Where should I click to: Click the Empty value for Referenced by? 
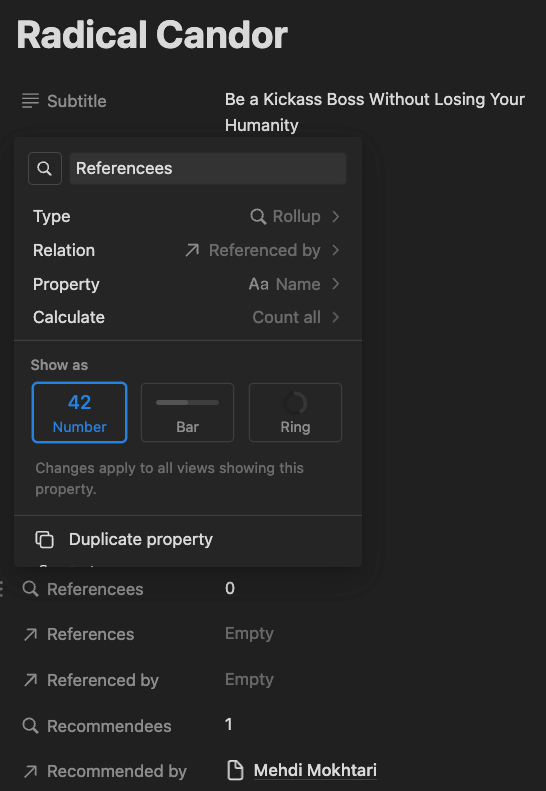point(249,679)
